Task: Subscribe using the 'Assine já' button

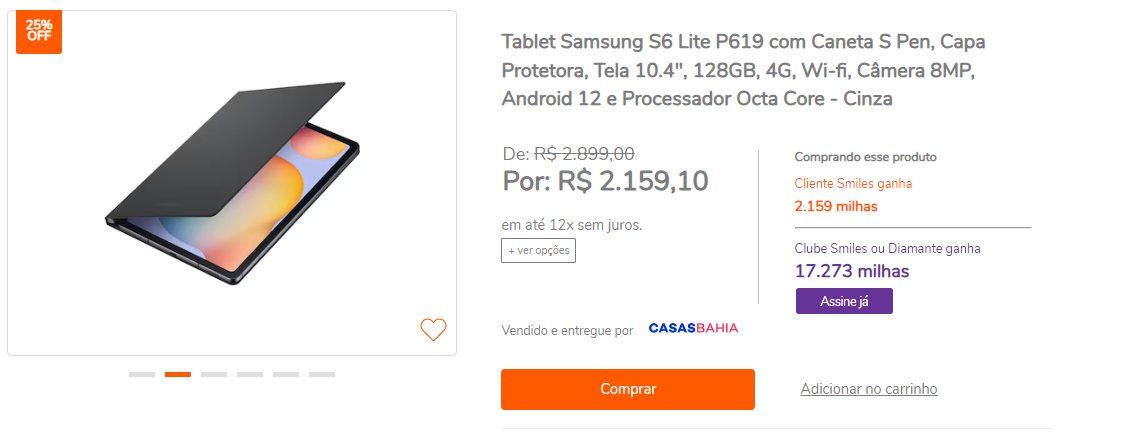Action: pyautogui.click(x=844, y=301)
